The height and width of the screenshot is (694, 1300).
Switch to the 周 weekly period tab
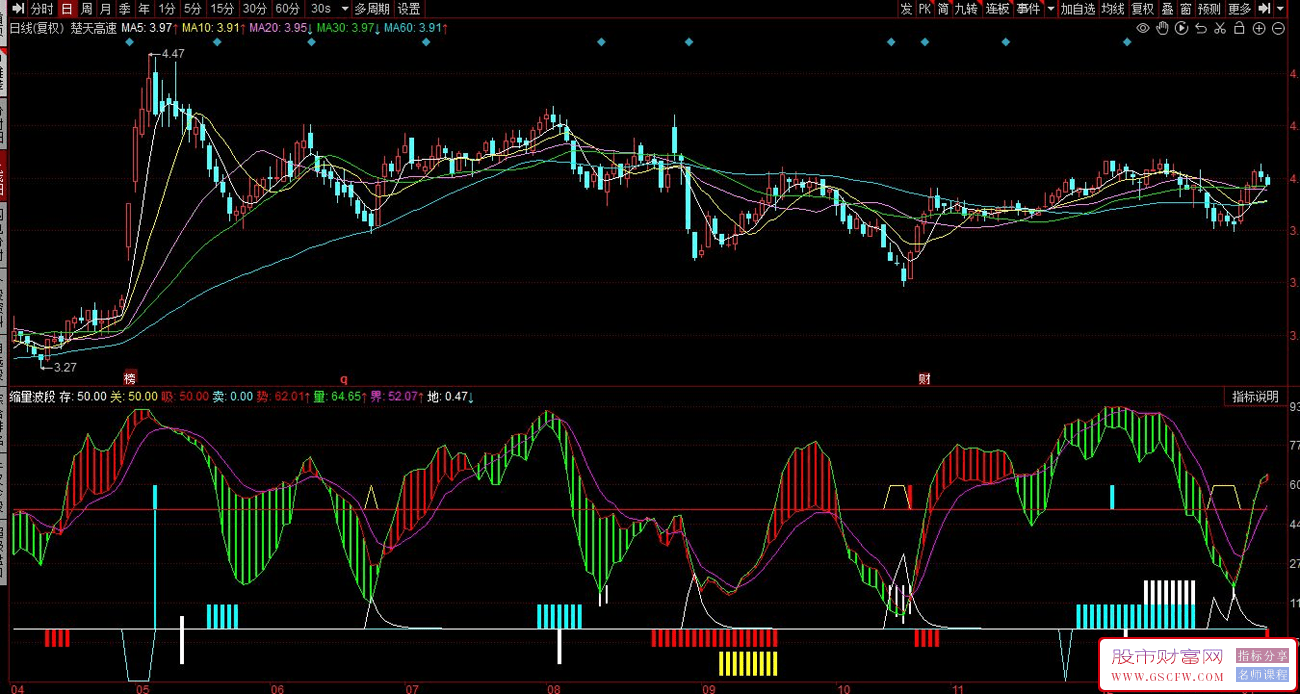87,9
